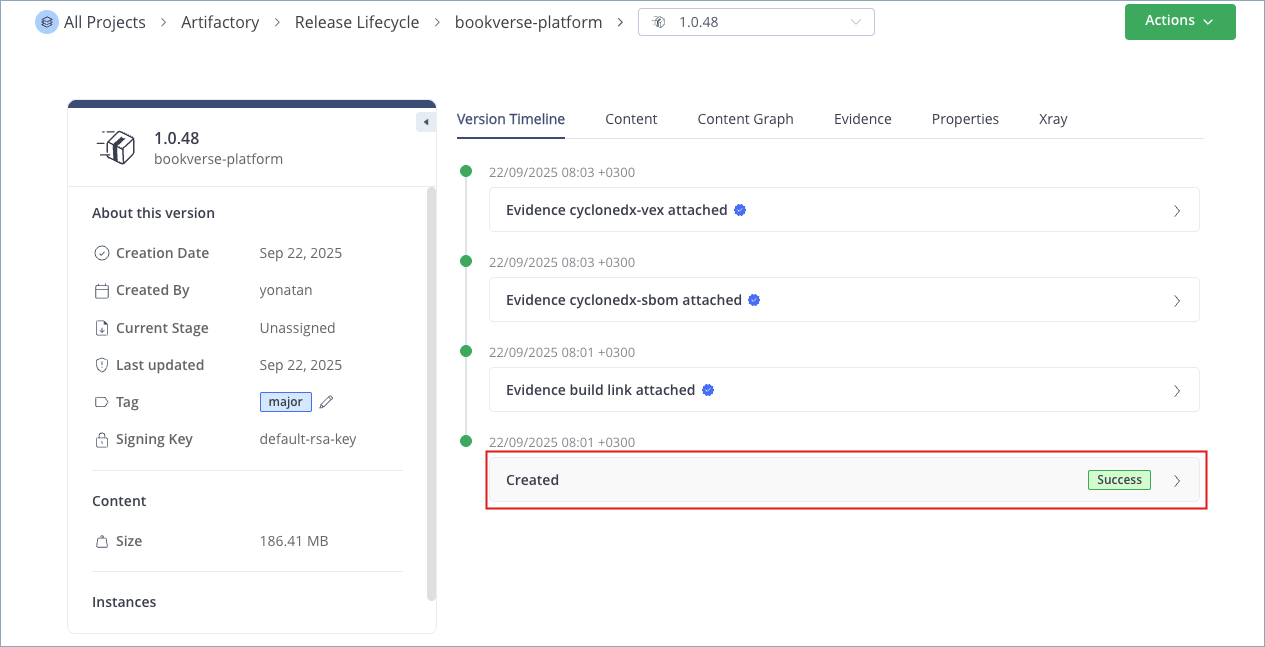
Task: Click the release bundle package icon
Action: [117, 147]
